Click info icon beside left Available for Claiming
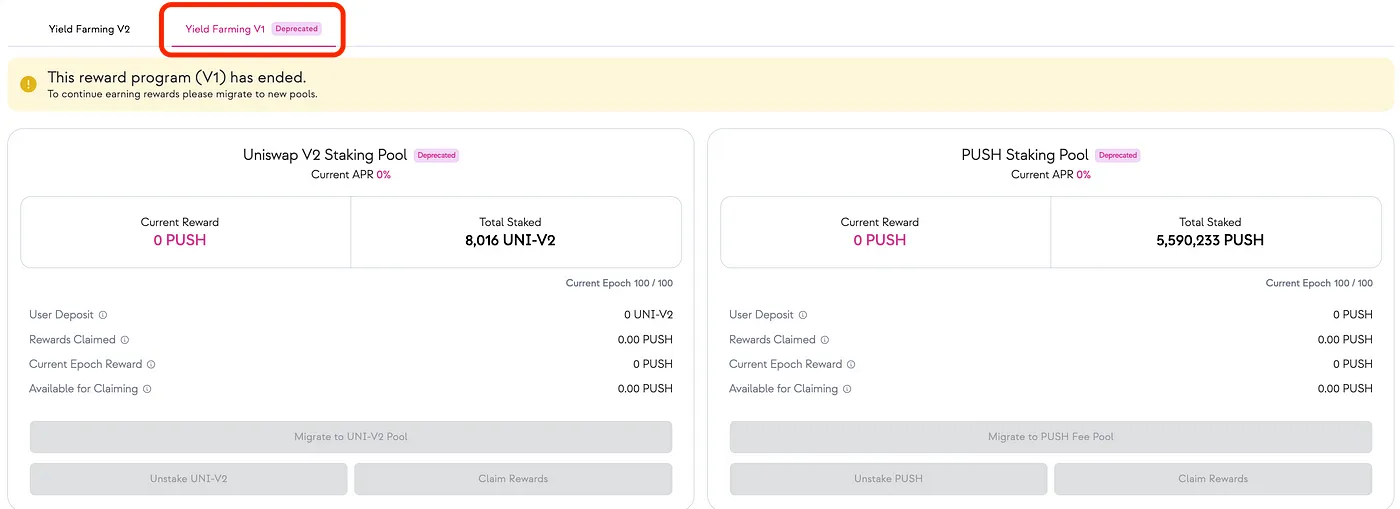 coord(147,389)
